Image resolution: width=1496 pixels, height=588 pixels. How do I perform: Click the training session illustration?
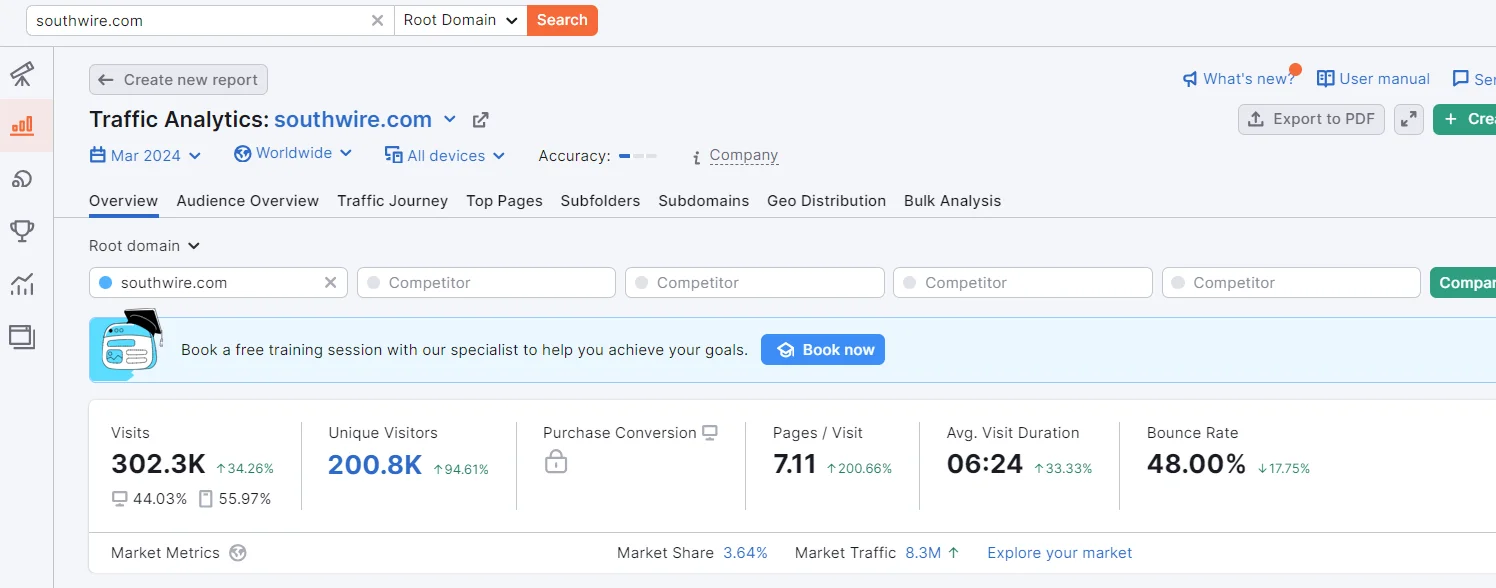tap(127, 345)
